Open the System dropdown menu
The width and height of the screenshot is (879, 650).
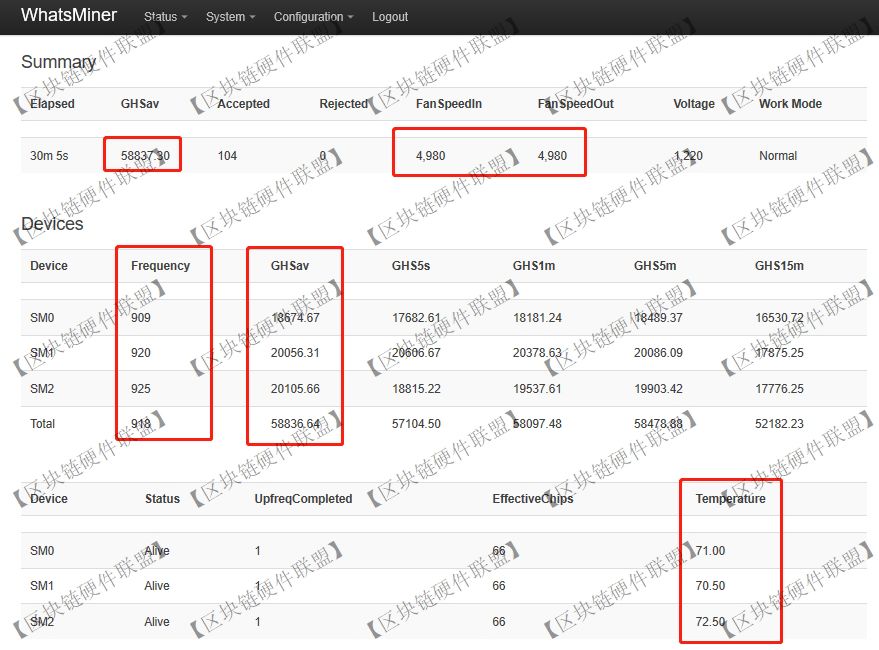(230, 17)
